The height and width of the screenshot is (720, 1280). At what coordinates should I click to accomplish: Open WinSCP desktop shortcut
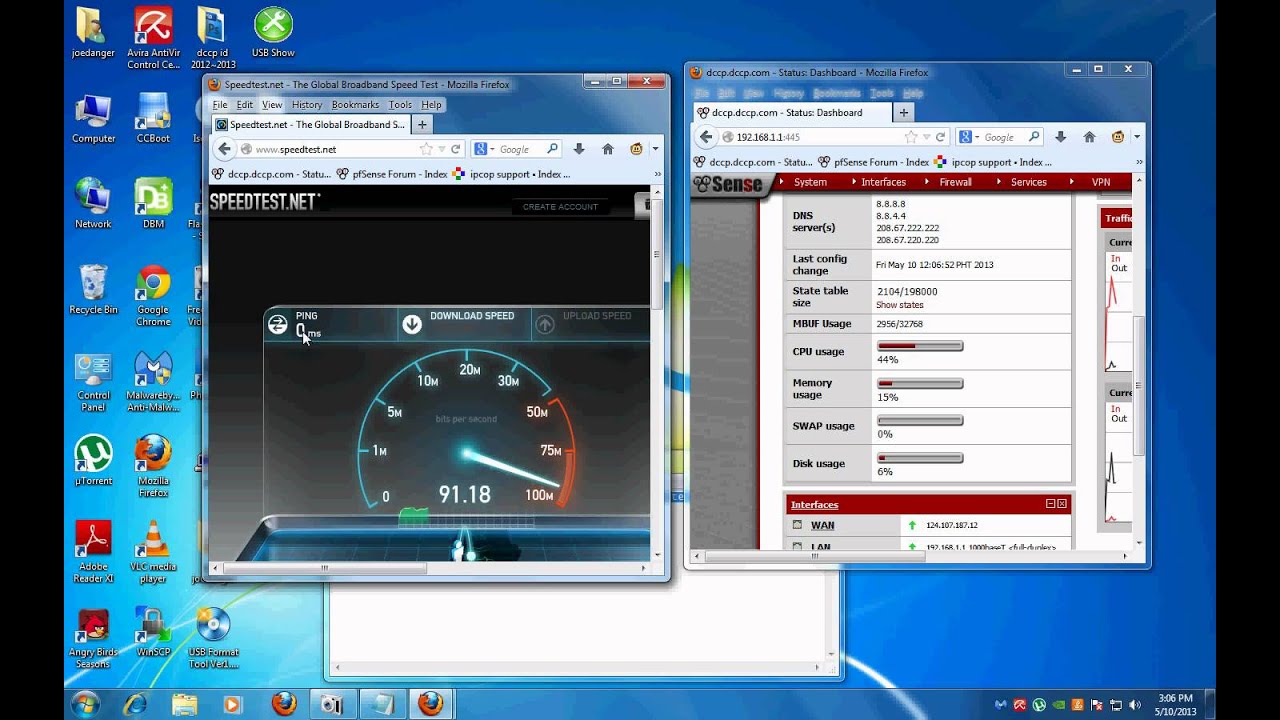pyautogui.click(x=153, y=632)
